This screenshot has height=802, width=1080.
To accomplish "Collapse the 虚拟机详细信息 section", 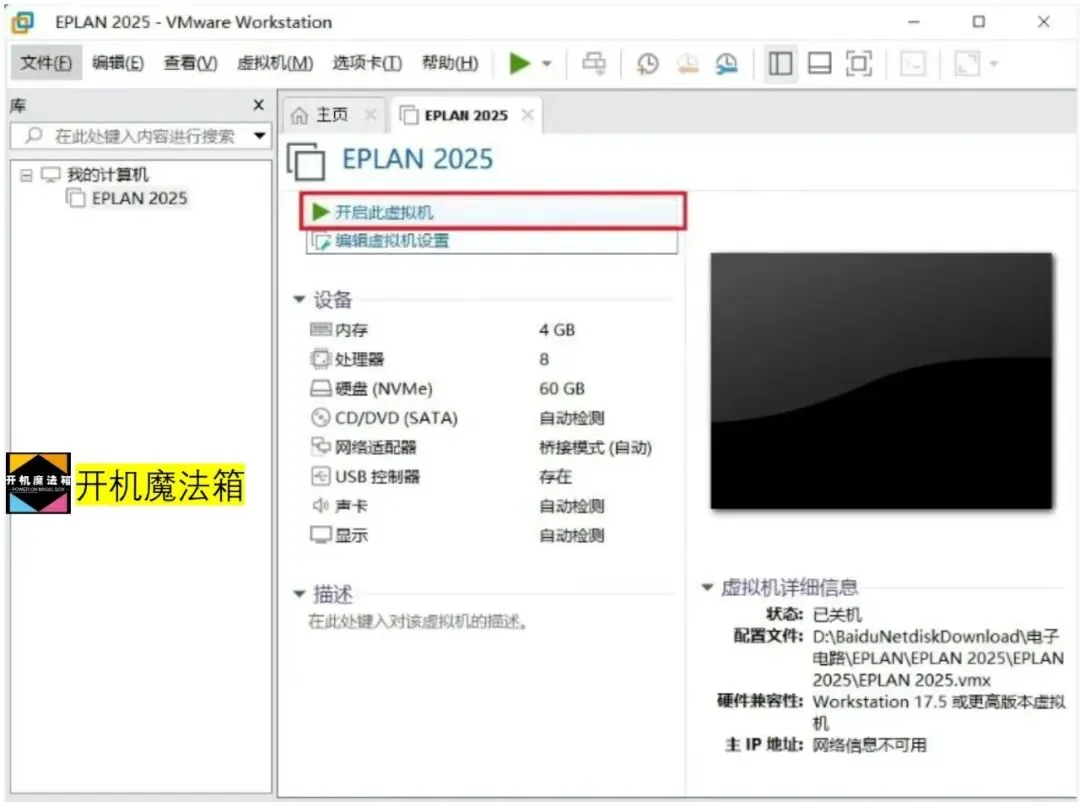I will [707, 587].
